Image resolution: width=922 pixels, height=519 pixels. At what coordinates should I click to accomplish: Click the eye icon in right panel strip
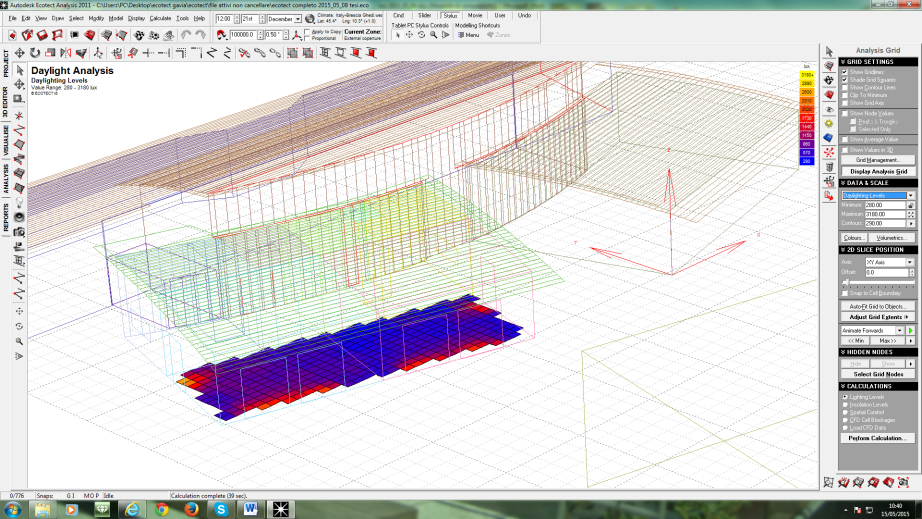click(828, 108)
